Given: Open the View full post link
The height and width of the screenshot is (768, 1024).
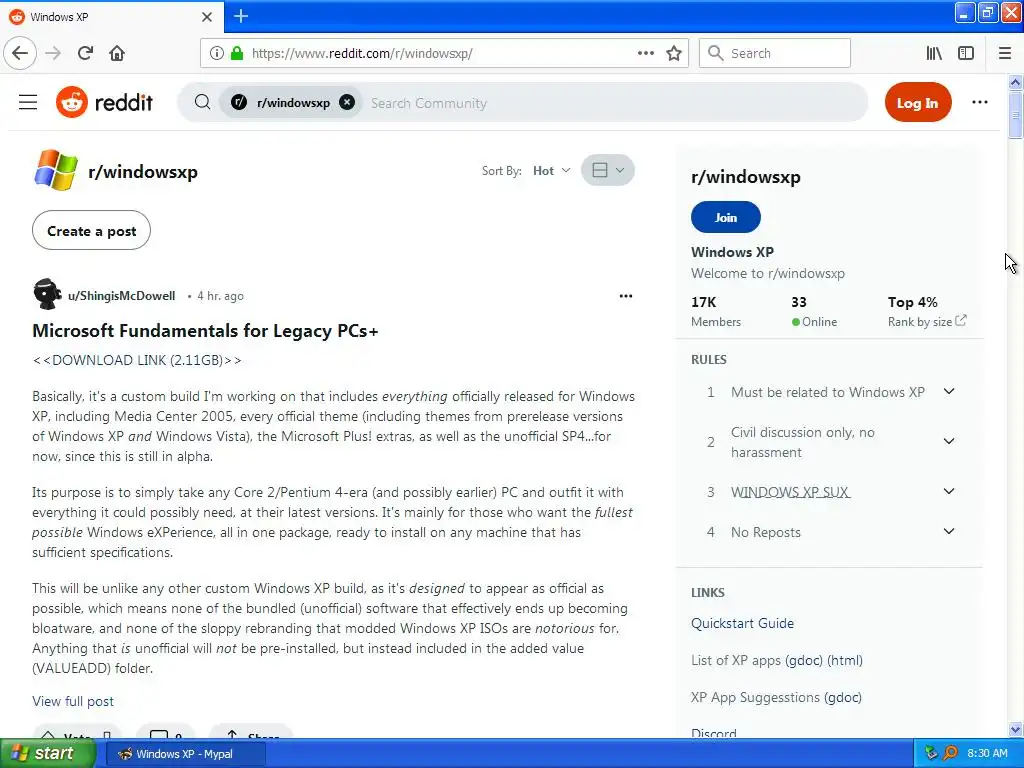Looking at the screenshot, I should coord(73,701).
